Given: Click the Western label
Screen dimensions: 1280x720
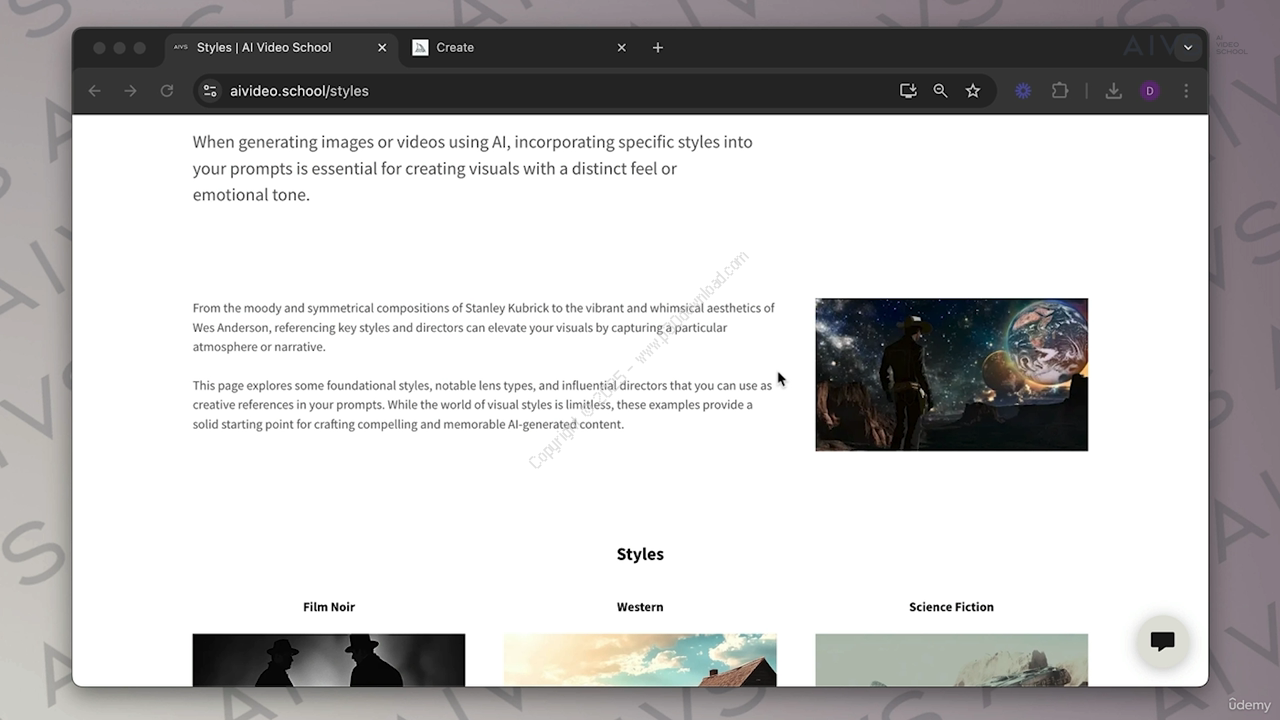Looking at the screenshot, I should (x=640, y=607).
